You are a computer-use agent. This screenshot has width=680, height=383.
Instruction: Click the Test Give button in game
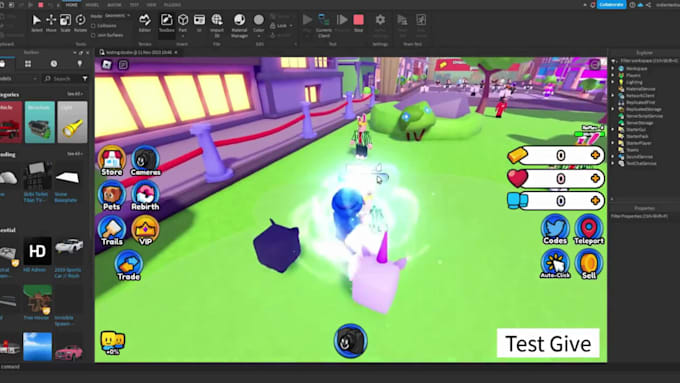tap(548, 343)
